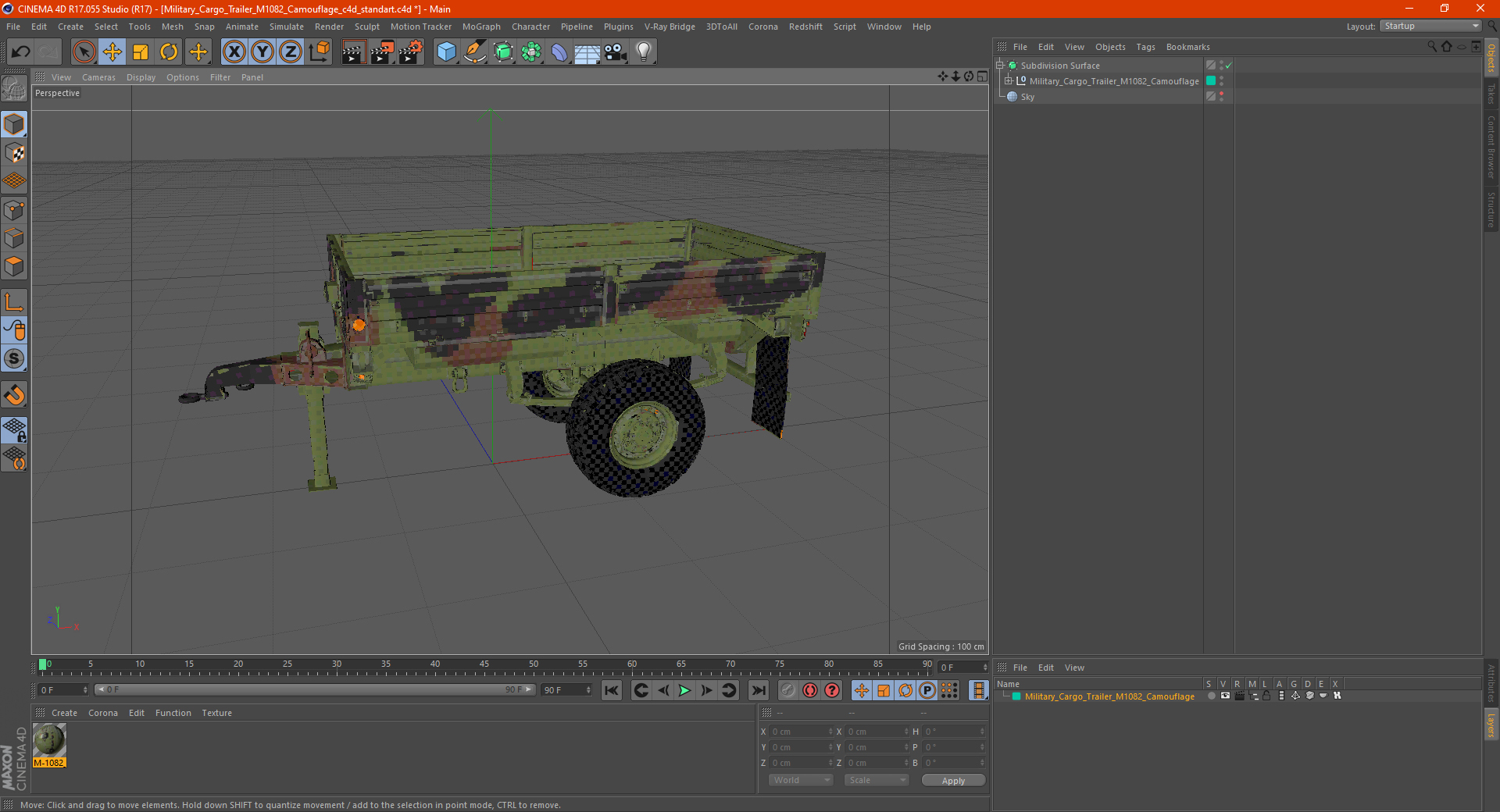Click Render View icon
The height and width of the screenshot is (812, 1500).
[353, 52]
